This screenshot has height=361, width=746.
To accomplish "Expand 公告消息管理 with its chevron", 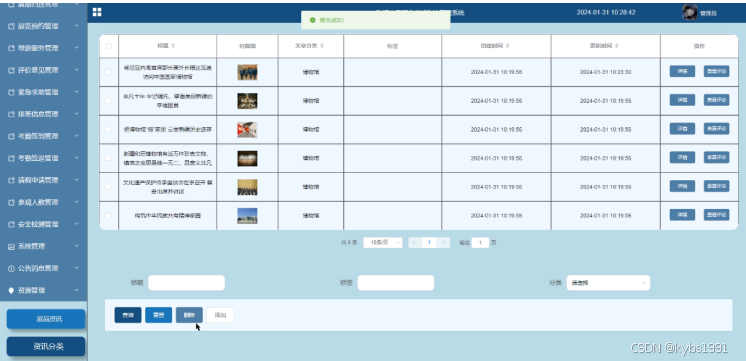I will pos(77,268).
